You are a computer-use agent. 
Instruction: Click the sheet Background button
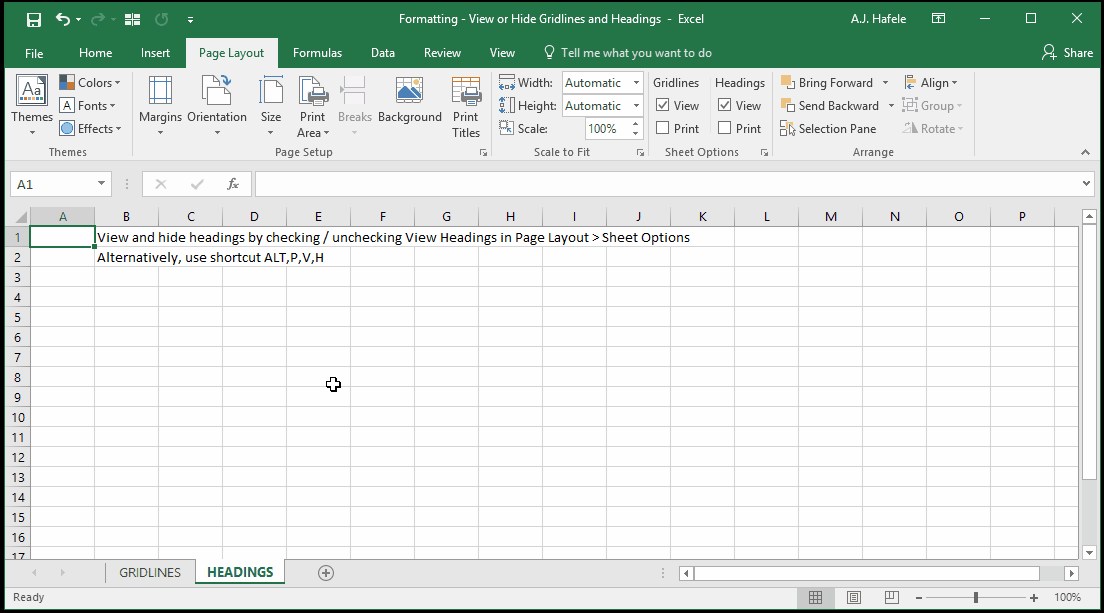pyautogui.click(x=410, y=101)
